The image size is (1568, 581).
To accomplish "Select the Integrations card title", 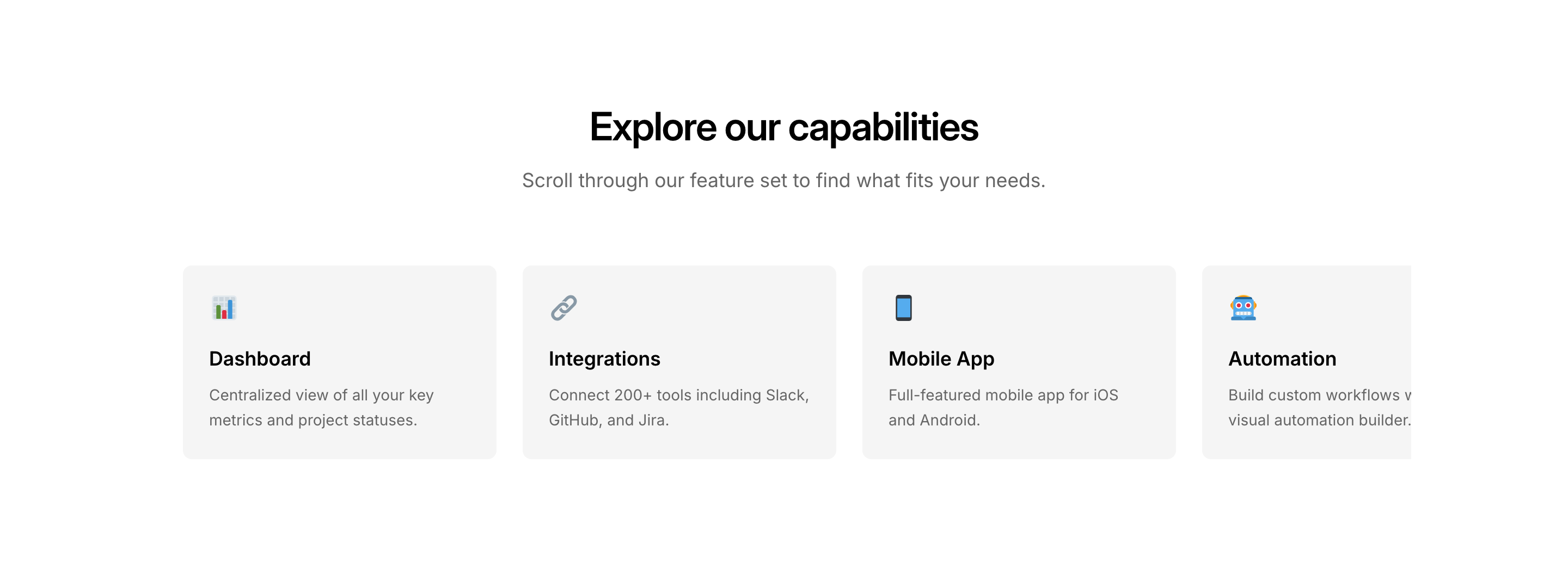I will [x=604, y=359].
